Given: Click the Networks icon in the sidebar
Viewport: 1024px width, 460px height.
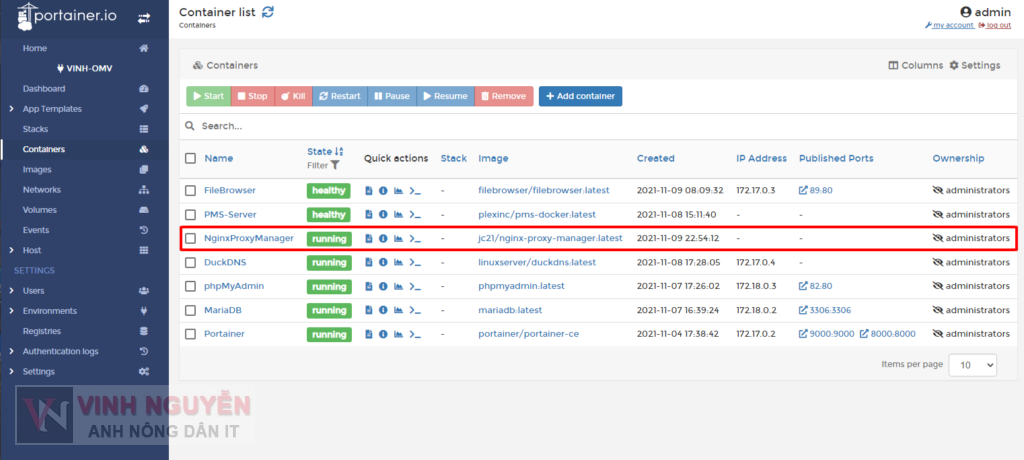Looking at the screenshot, I should coord(144,190).
